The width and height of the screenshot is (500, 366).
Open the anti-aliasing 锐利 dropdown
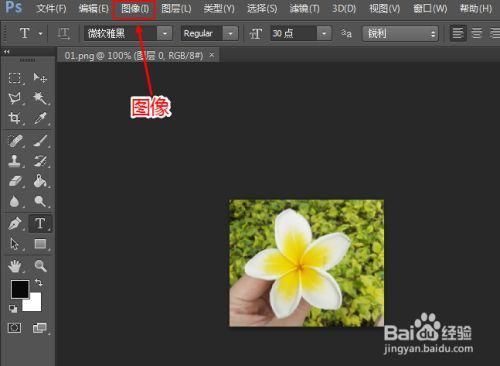tap(400, 34)
